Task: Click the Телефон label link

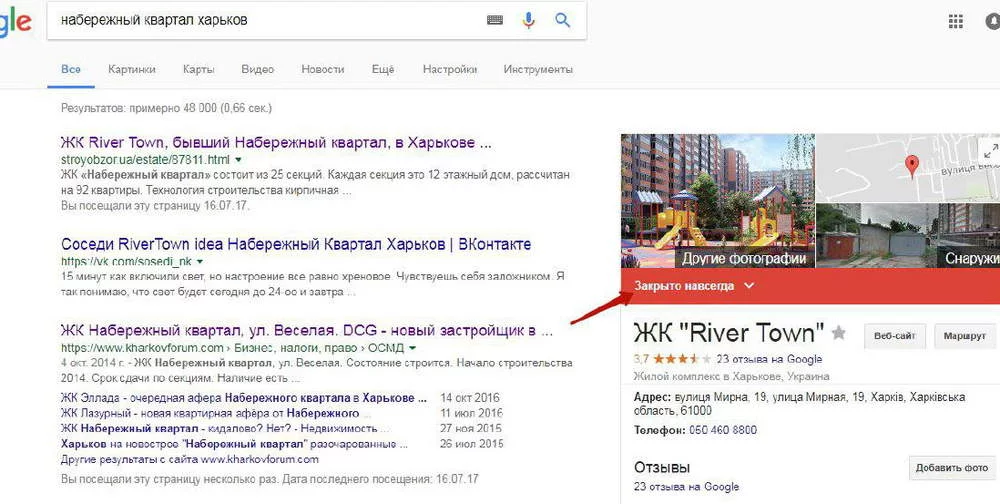Action: click(x=659, y=430)
